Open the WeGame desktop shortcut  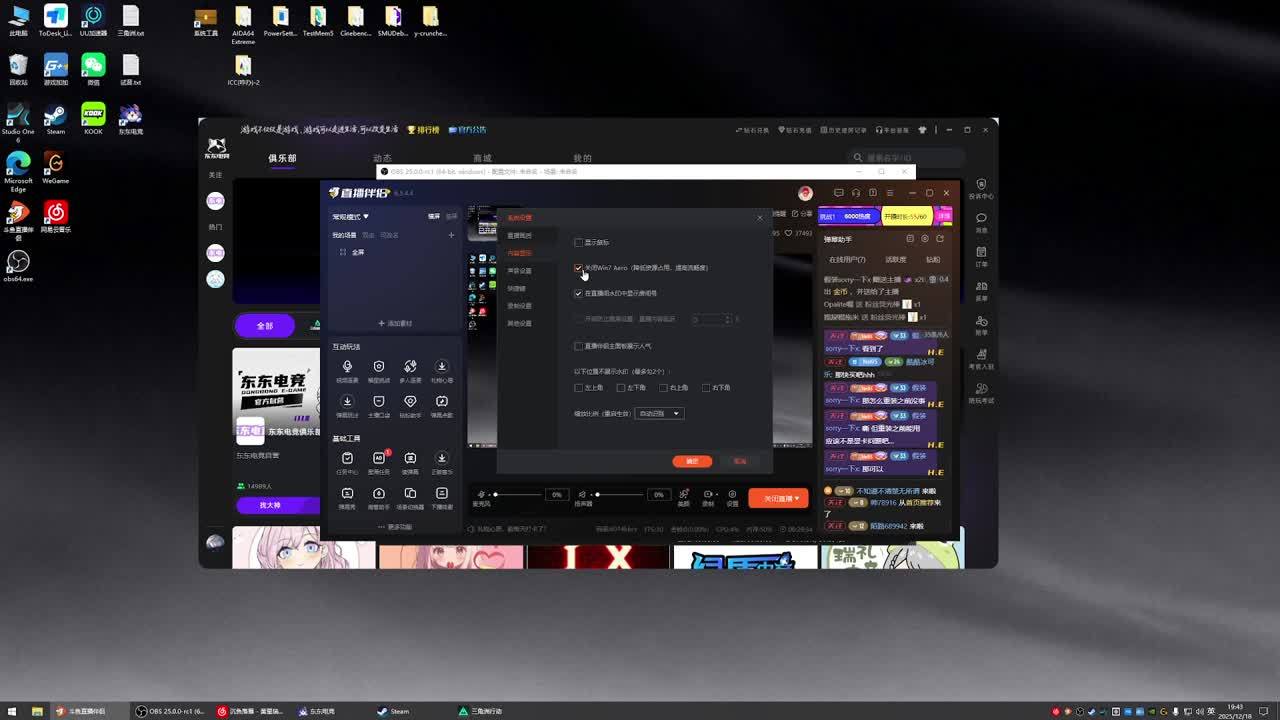(x=56, y=167)
